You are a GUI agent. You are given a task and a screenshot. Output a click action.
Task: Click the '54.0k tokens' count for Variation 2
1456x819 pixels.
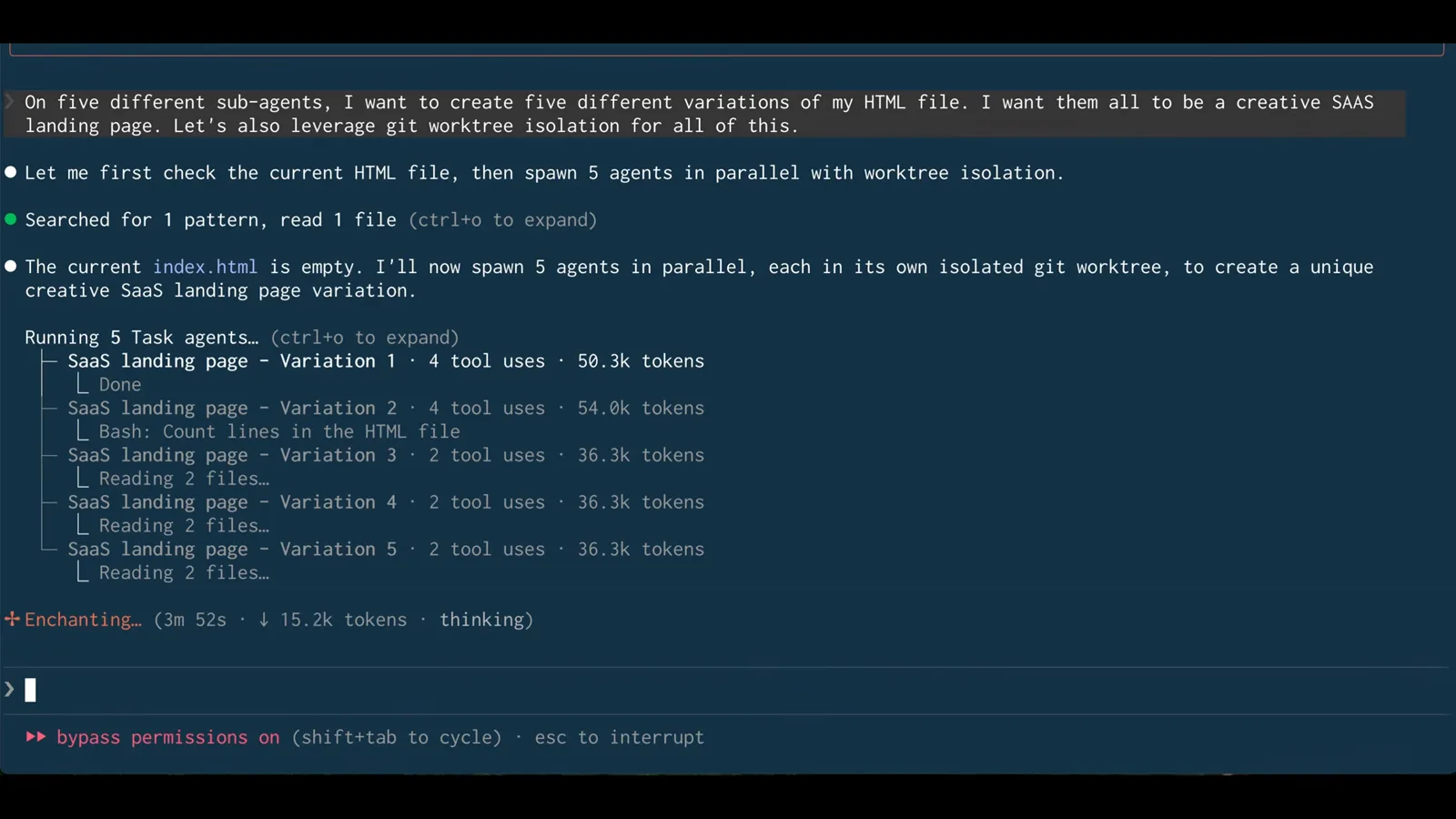(641, 409)
